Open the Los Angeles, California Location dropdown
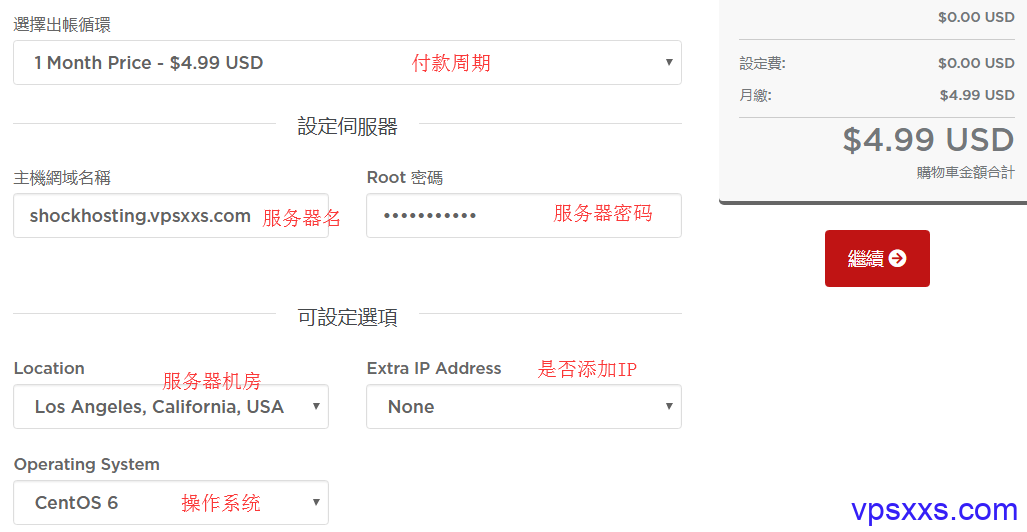 tap(171, 407)
